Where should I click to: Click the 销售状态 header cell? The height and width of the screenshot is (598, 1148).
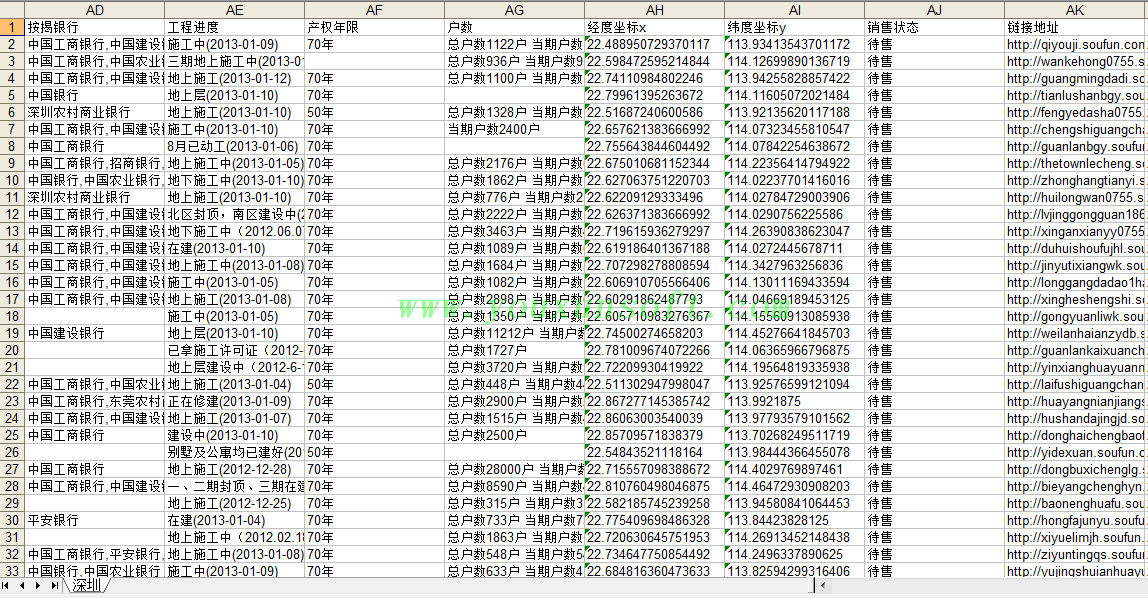(x=934, y=27)
